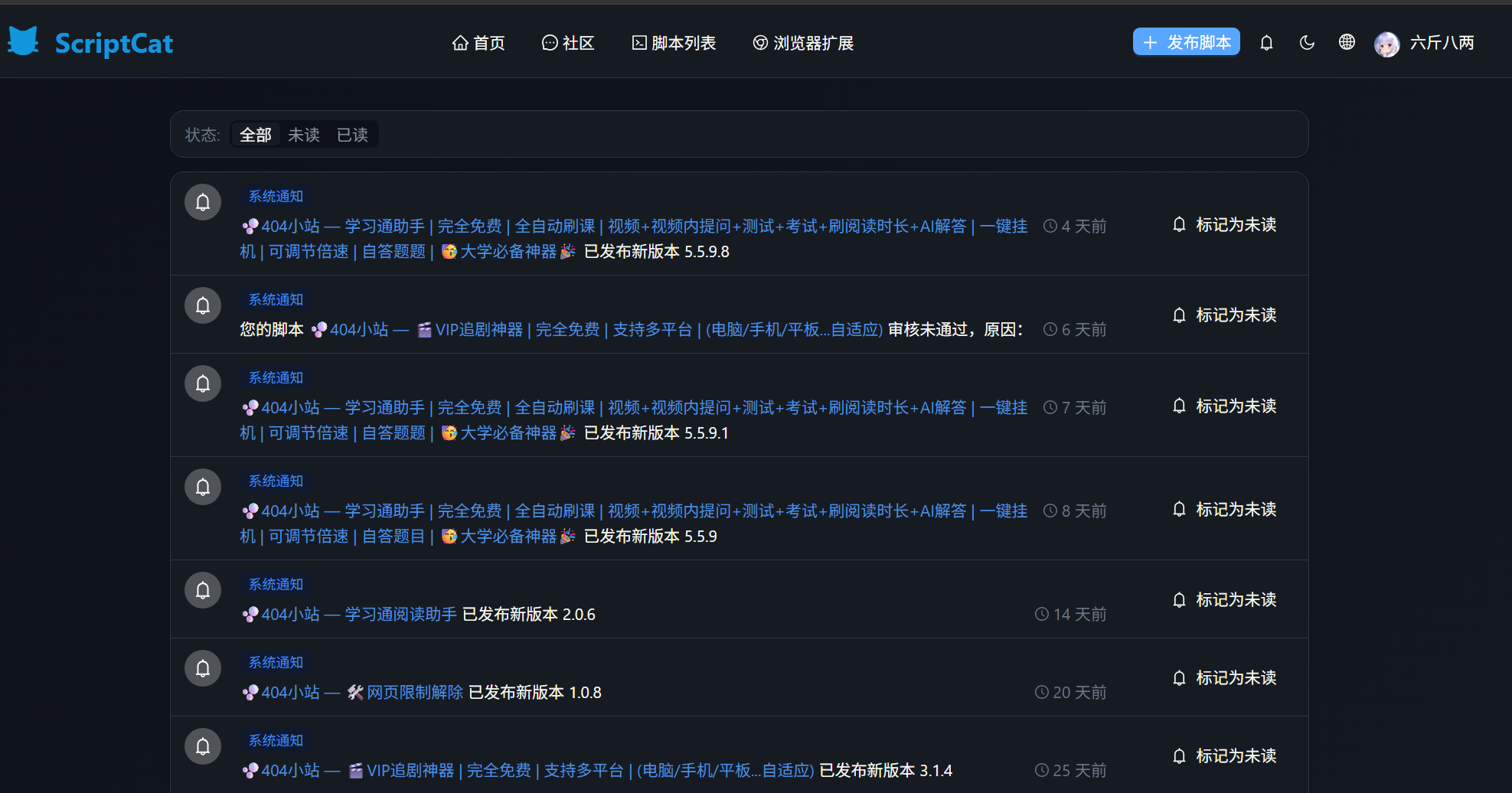Mark the 14 天前 notification as unread
Viewport: 1512px width, 793px height.
tap(1224, 599)
